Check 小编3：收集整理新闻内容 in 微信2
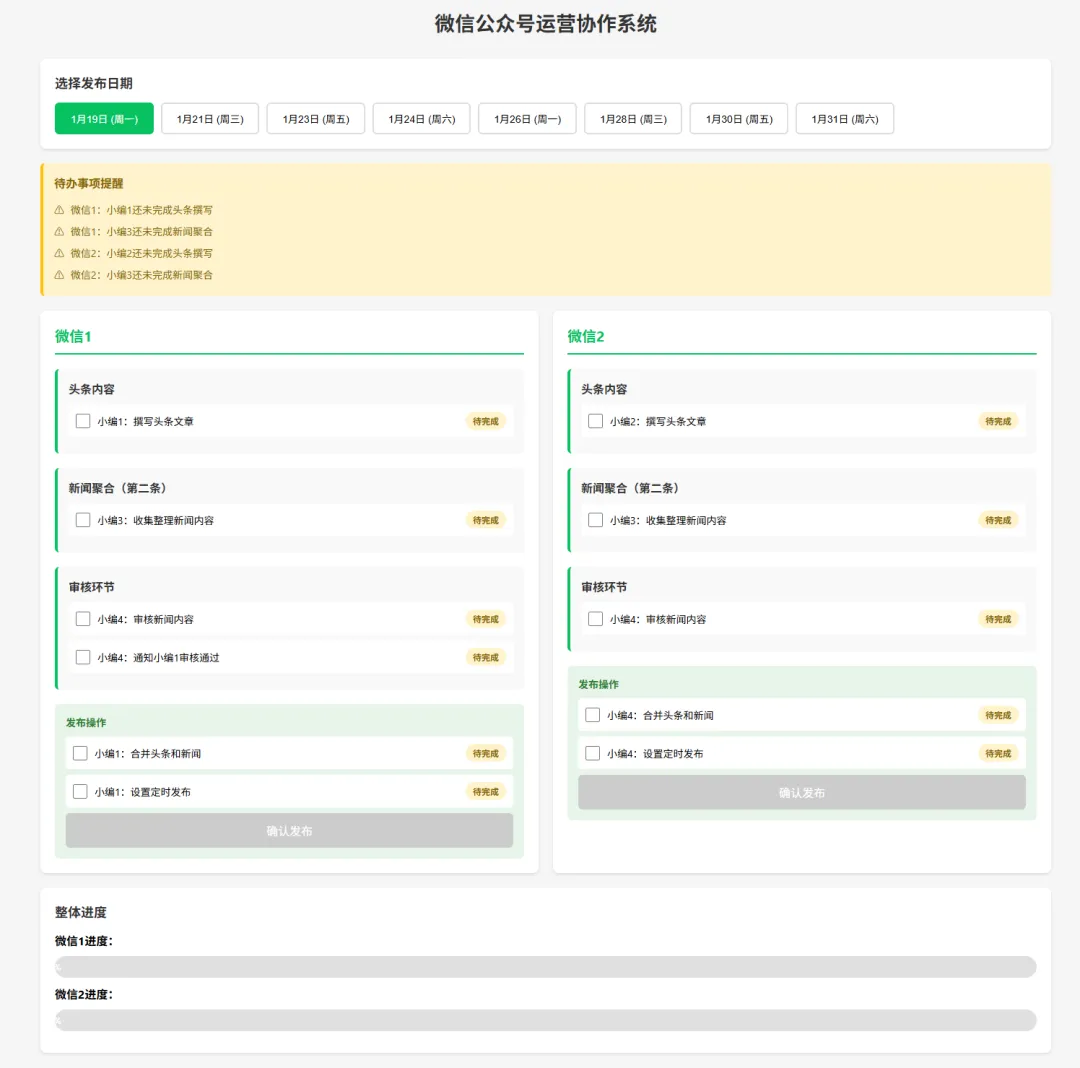The height and width of the screenshot is (1068, 1080). coord(595,520)
